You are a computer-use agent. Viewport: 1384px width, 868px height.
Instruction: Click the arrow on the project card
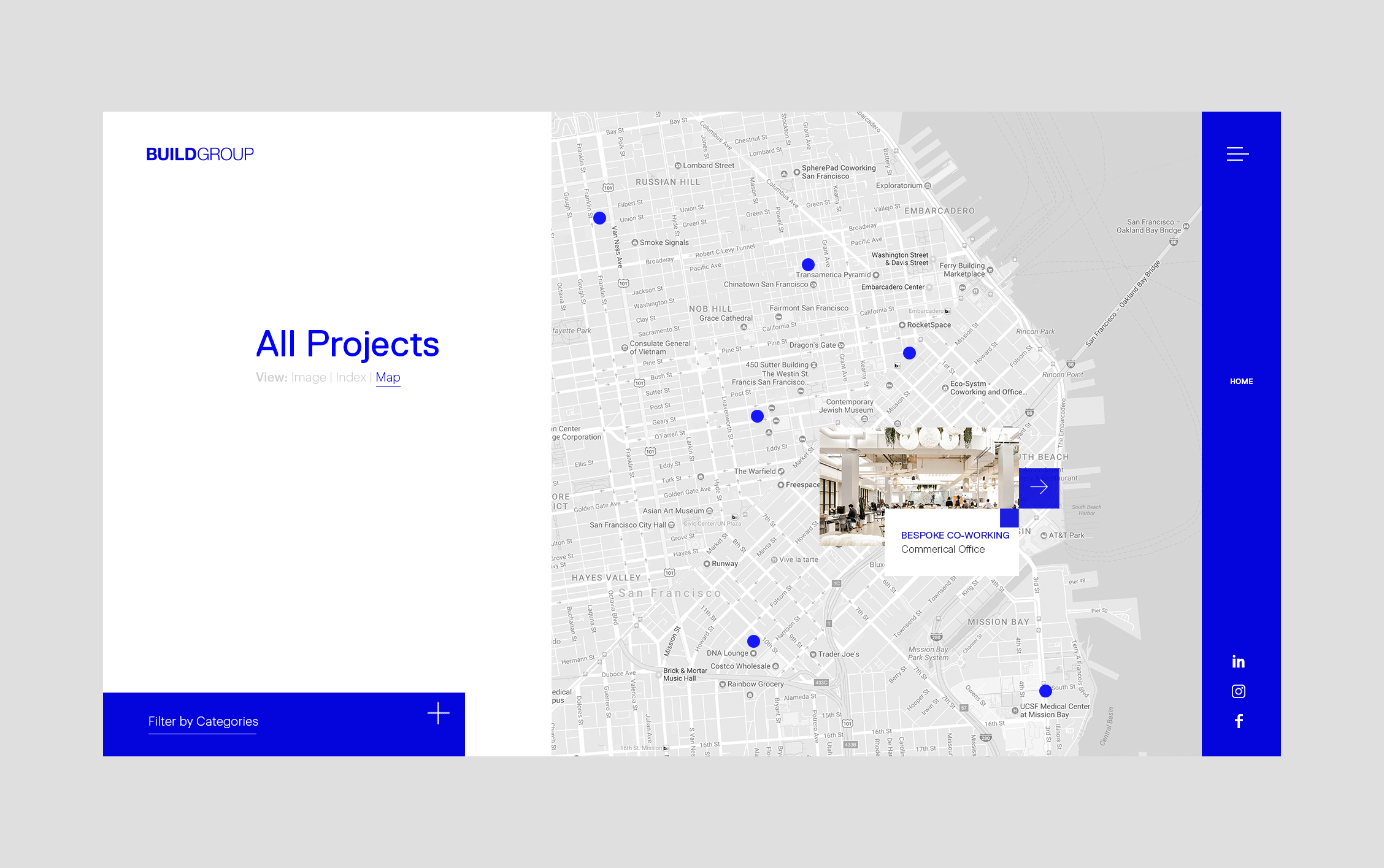(1039, 488)
